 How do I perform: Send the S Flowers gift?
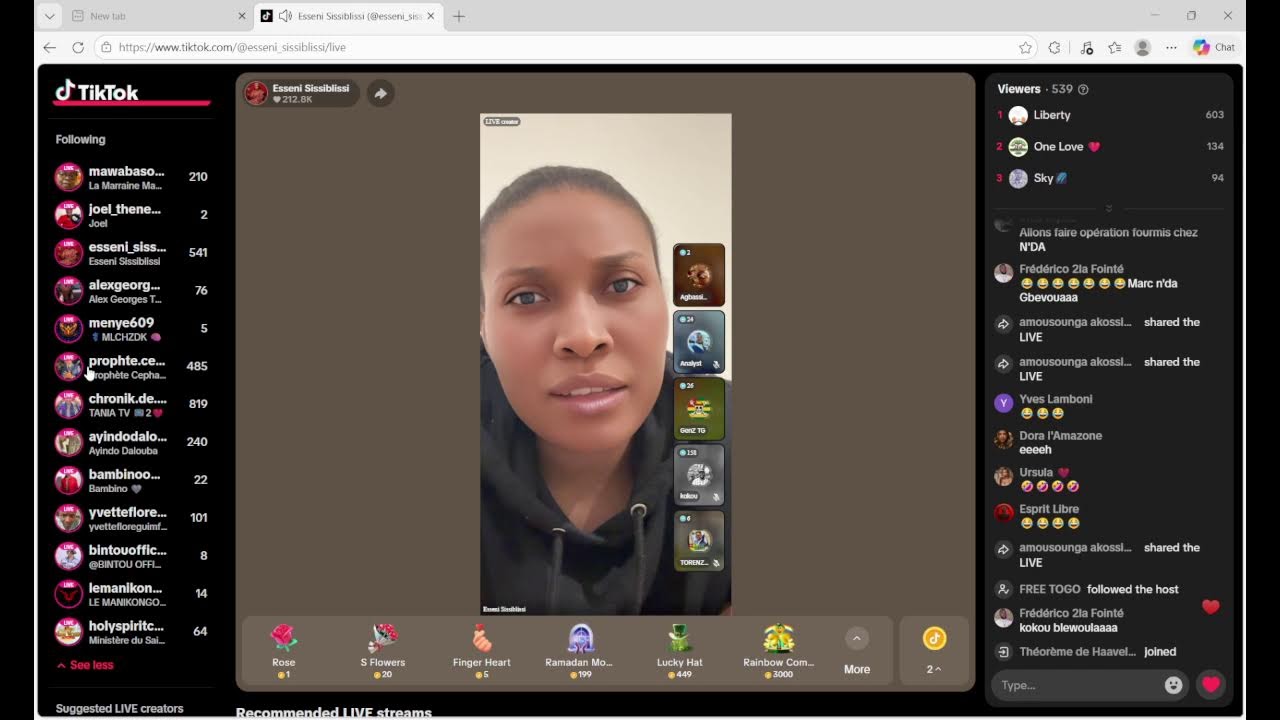click(383, 651)
